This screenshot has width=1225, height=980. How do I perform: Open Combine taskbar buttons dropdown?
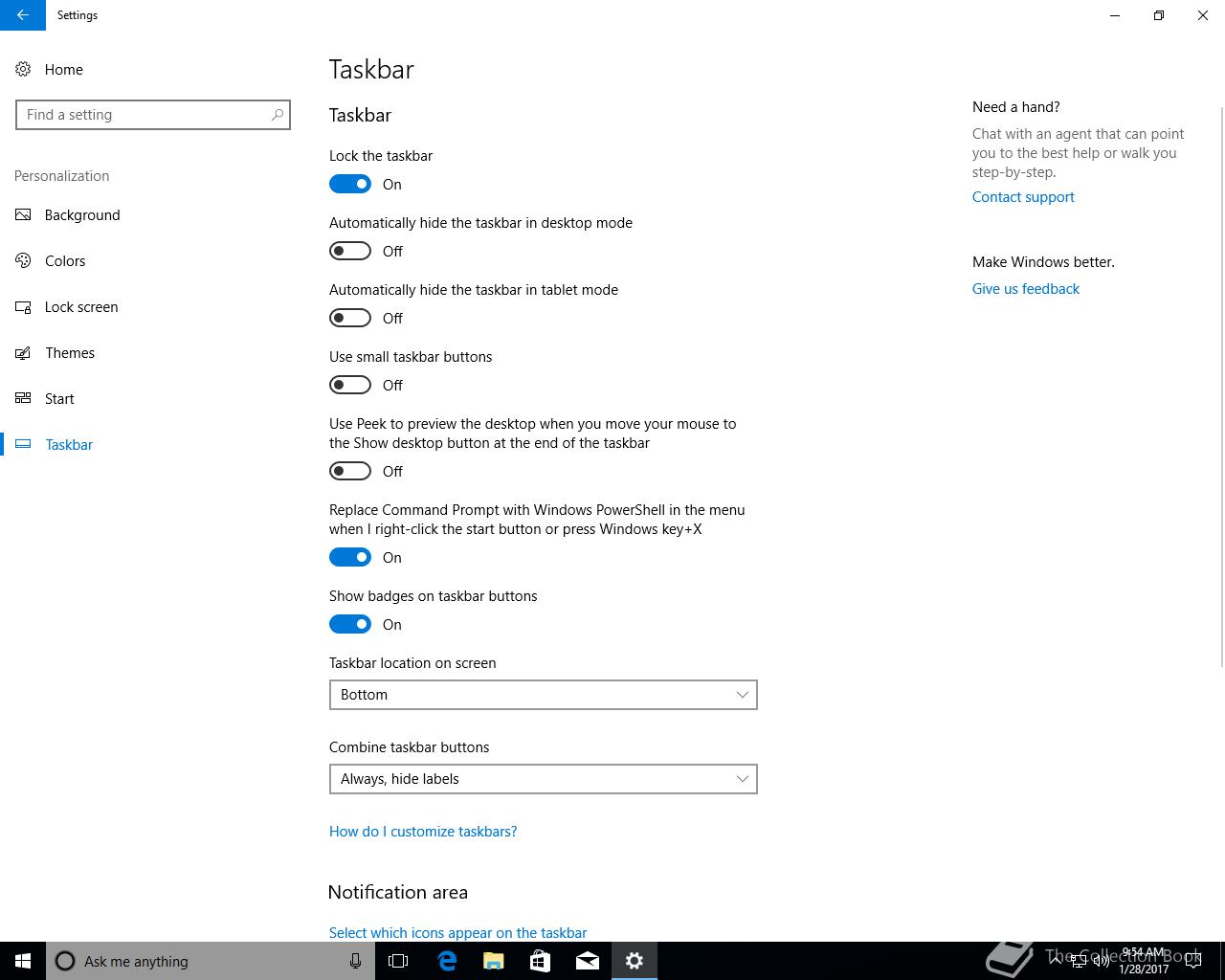(x=544, y=779)
